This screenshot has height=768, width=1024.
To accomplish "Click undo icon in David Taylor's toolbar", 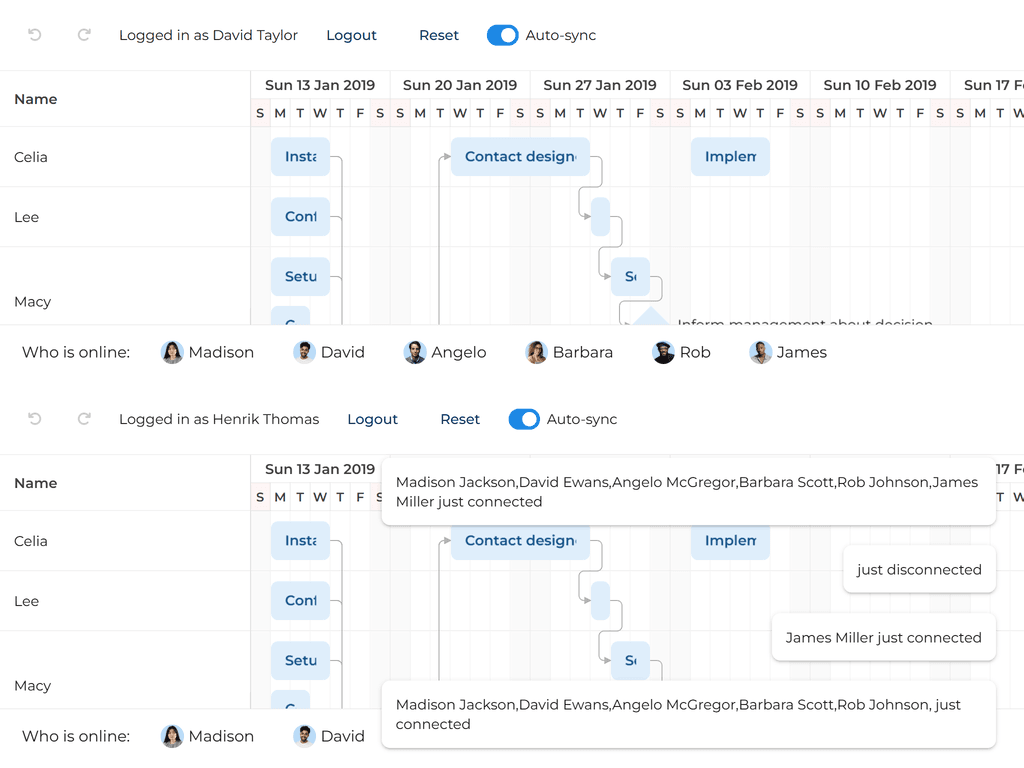I will pos(35,35).
